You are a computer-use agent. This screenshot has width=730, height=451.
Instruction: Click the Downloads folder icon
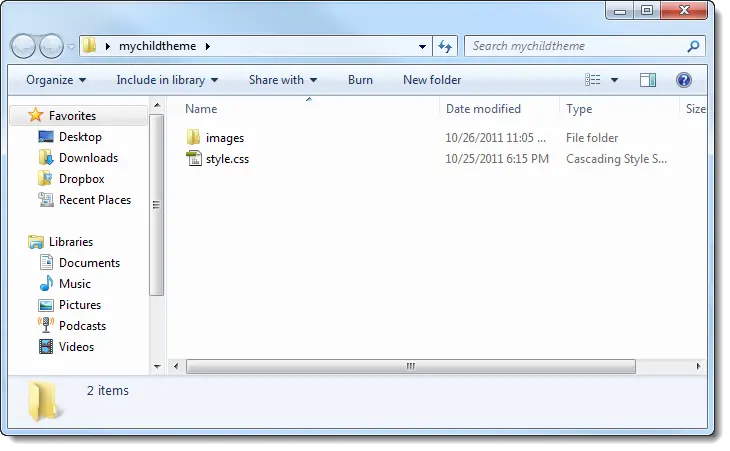[x=46, y=157]
